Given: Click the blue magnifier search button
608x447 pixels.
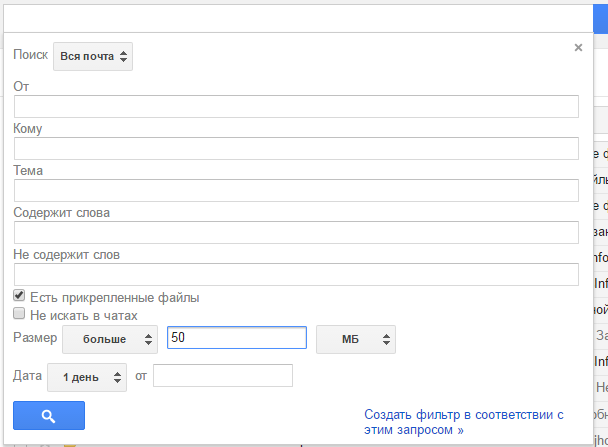Looking at the screenshot, I should [49, 415].
